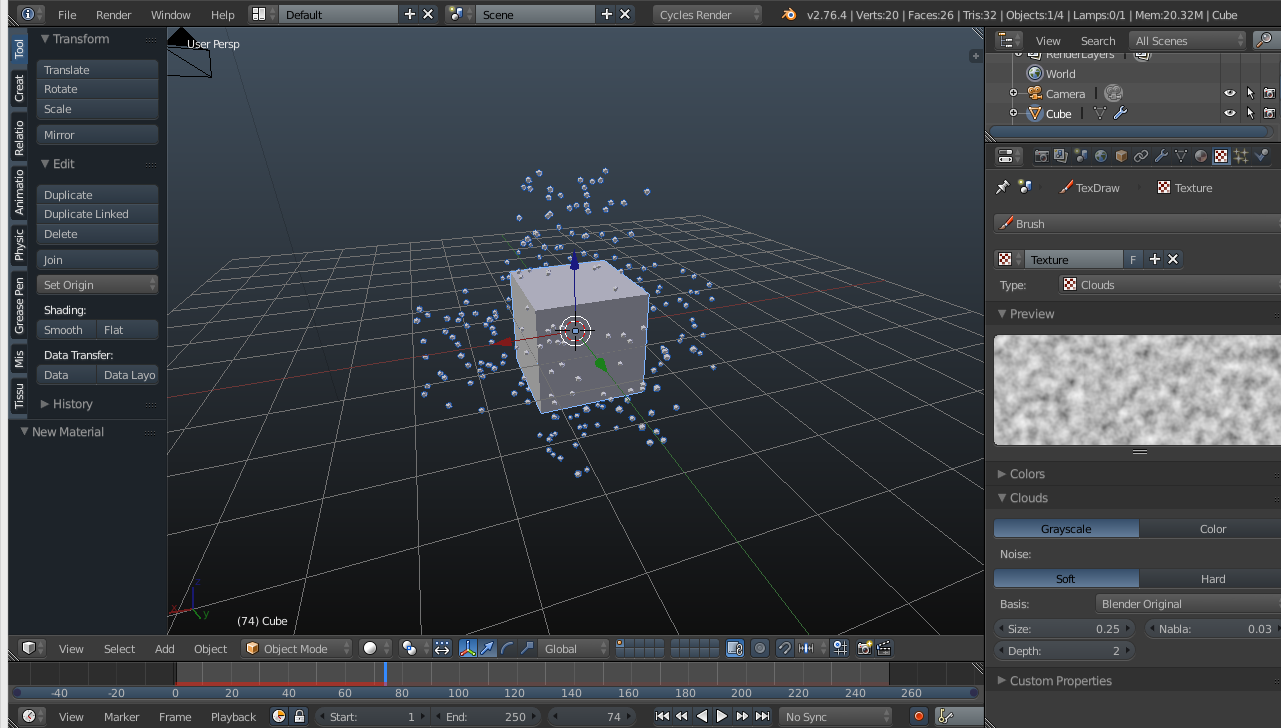Viewport: 1281px width, 728px height.
Task: Open the Modifiers properties tab (wrench icon)
Action: pos(1161,156)
